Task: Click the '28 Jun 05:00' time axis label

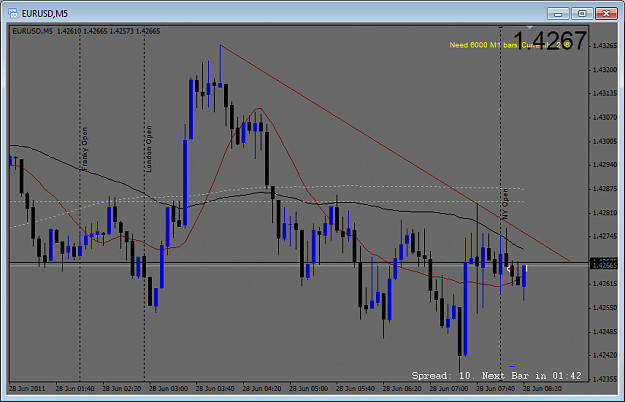Action: coord(308,388)
